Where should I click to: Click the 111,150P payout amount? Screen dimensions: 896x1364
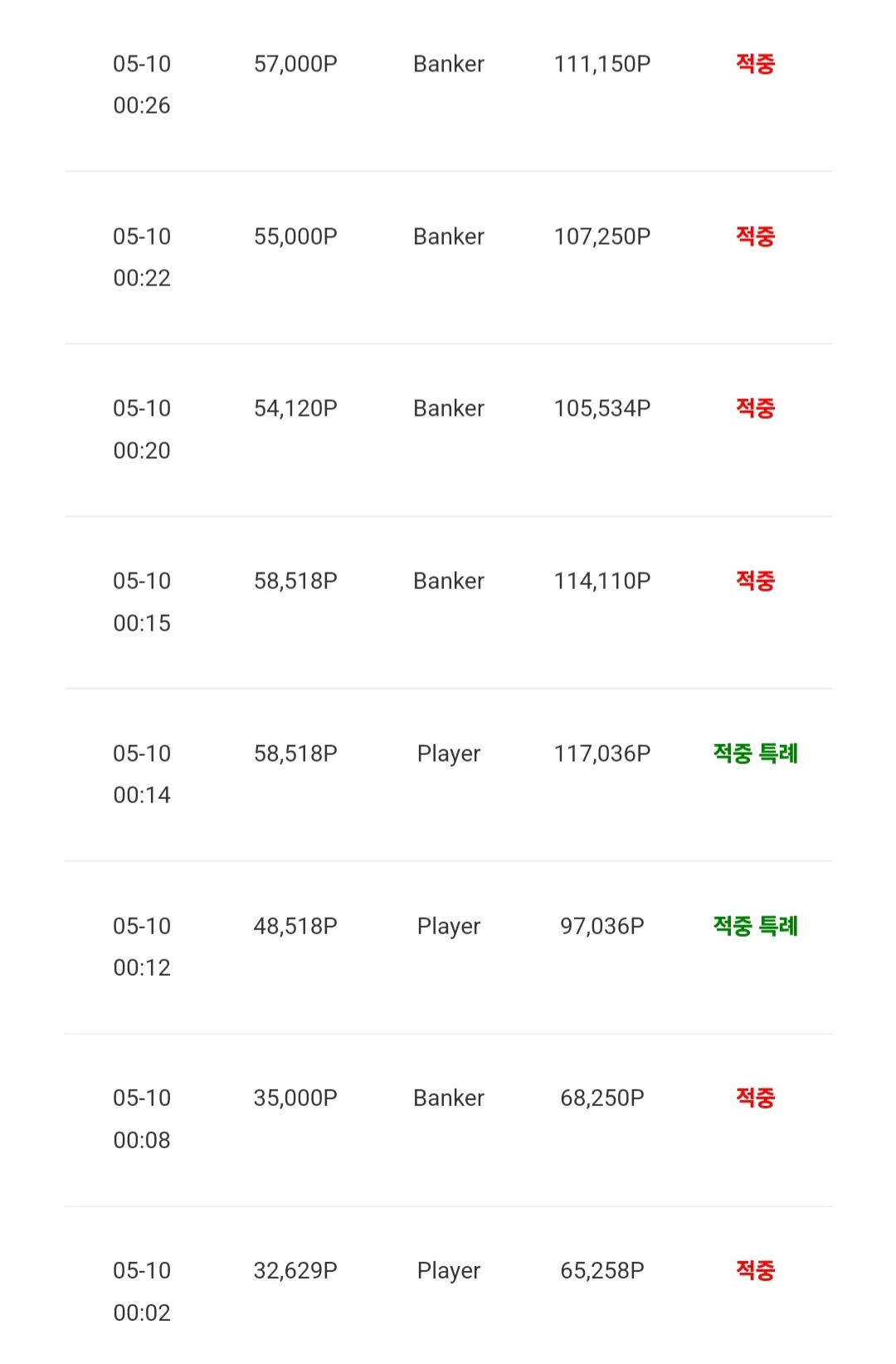click(x=602, y=64)
